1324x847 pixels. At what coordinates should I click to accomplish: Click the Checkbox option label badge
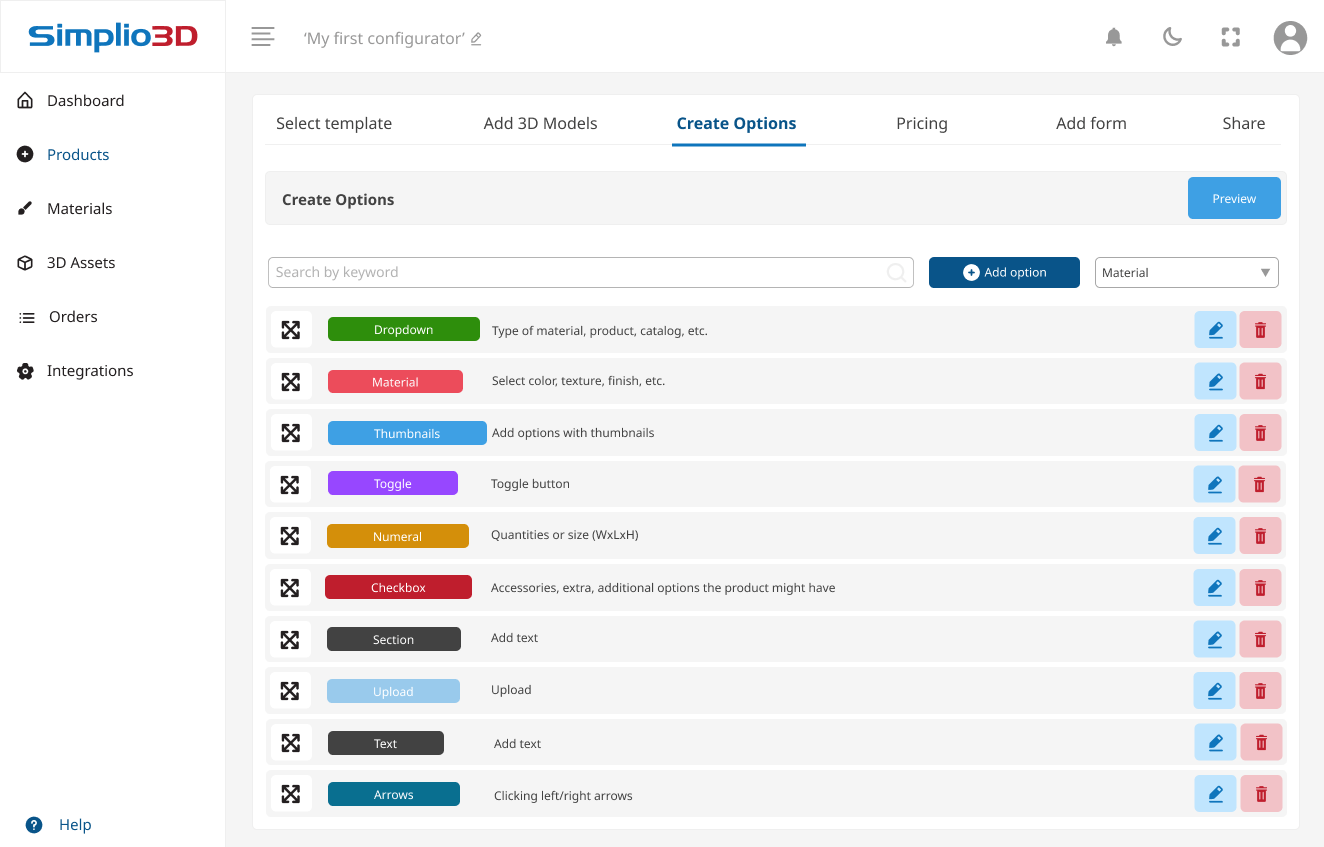tap(398, 587)
